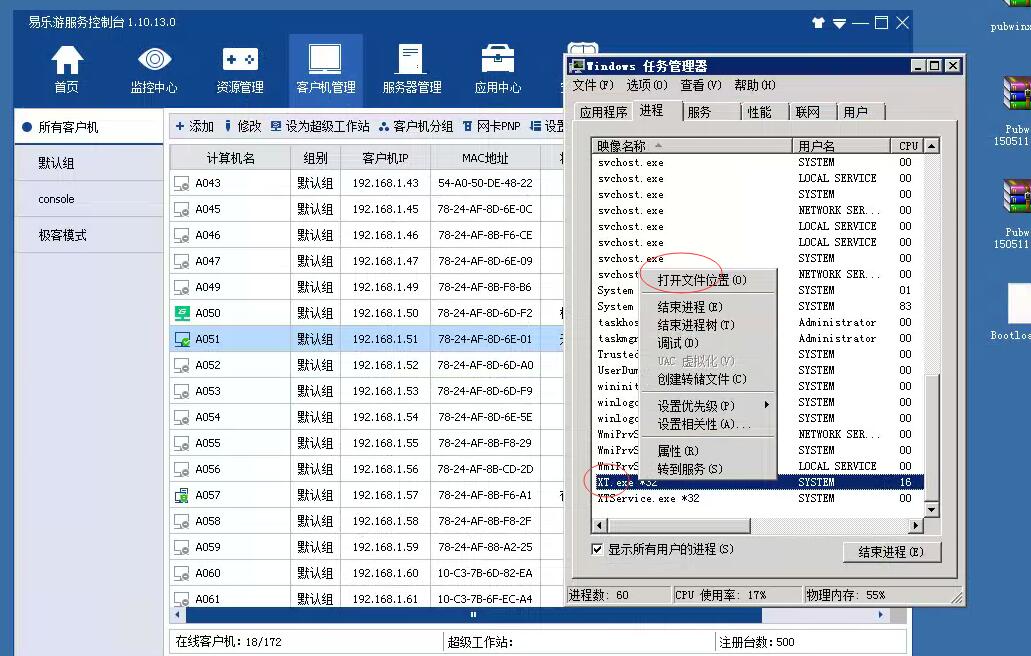The image size is (1031, 656).
Task: Select the 客户机管理 client management icon
Action: point(325,69)
